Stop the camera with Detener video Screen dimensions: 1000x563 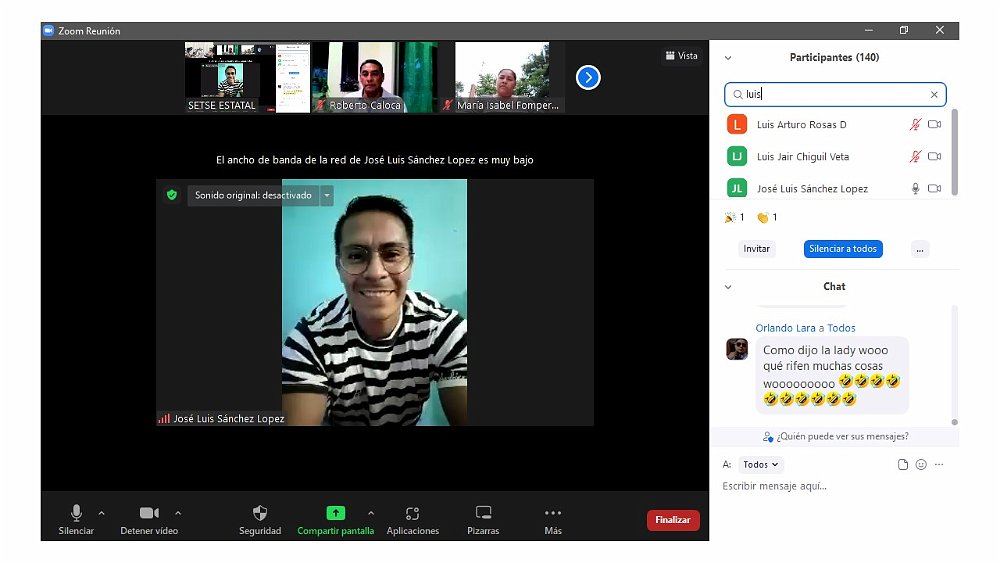pos(149,514)
